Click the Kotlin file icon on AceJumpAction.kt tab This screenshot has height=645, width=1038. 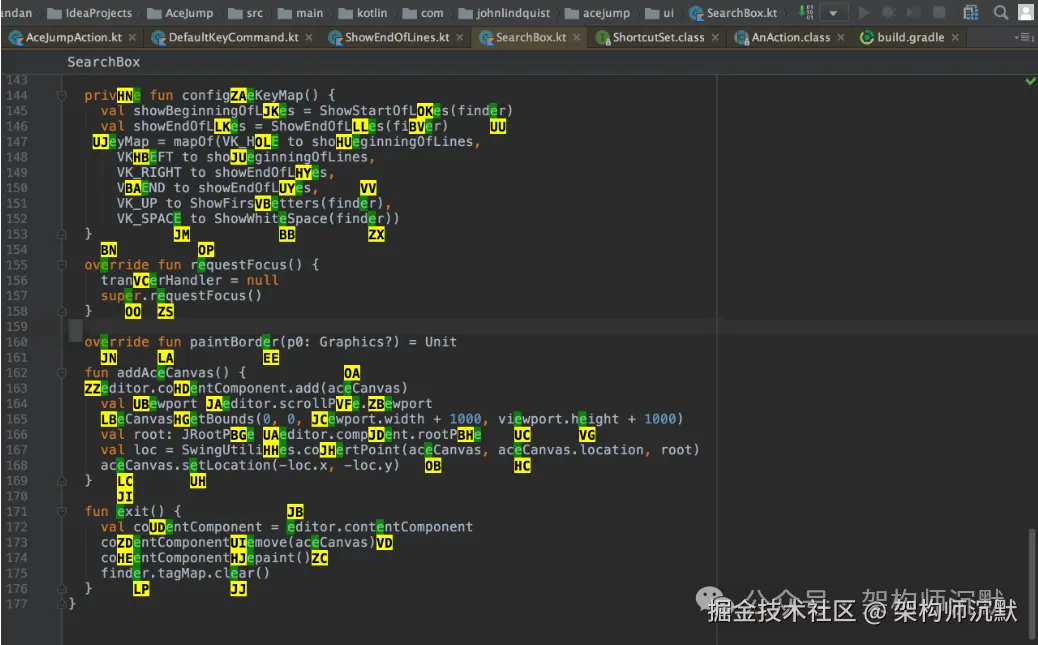pyautogui.click(x=16, y=38)
